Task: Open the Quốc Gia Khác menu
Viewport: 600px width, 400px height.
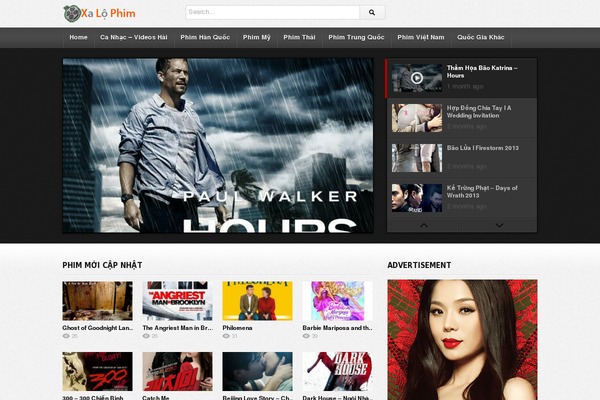Action: [481, 38]
